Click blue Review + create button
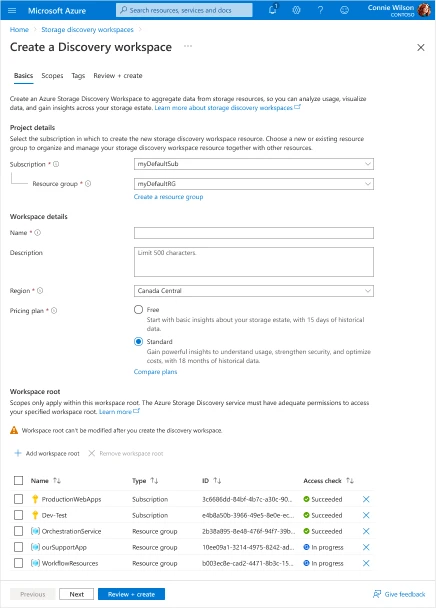The height and width of the screenshot is (608, 436). (131, 594)
